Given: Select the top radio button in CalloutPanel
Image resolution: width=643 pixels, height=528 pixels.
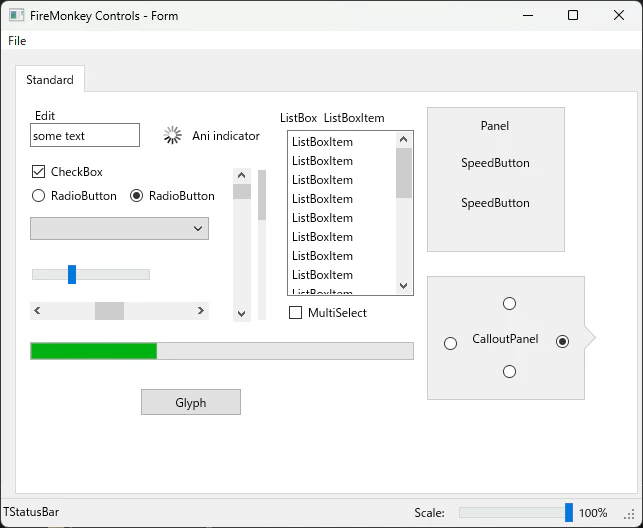Looking at the screenshot, I should [x=509, y=304].
